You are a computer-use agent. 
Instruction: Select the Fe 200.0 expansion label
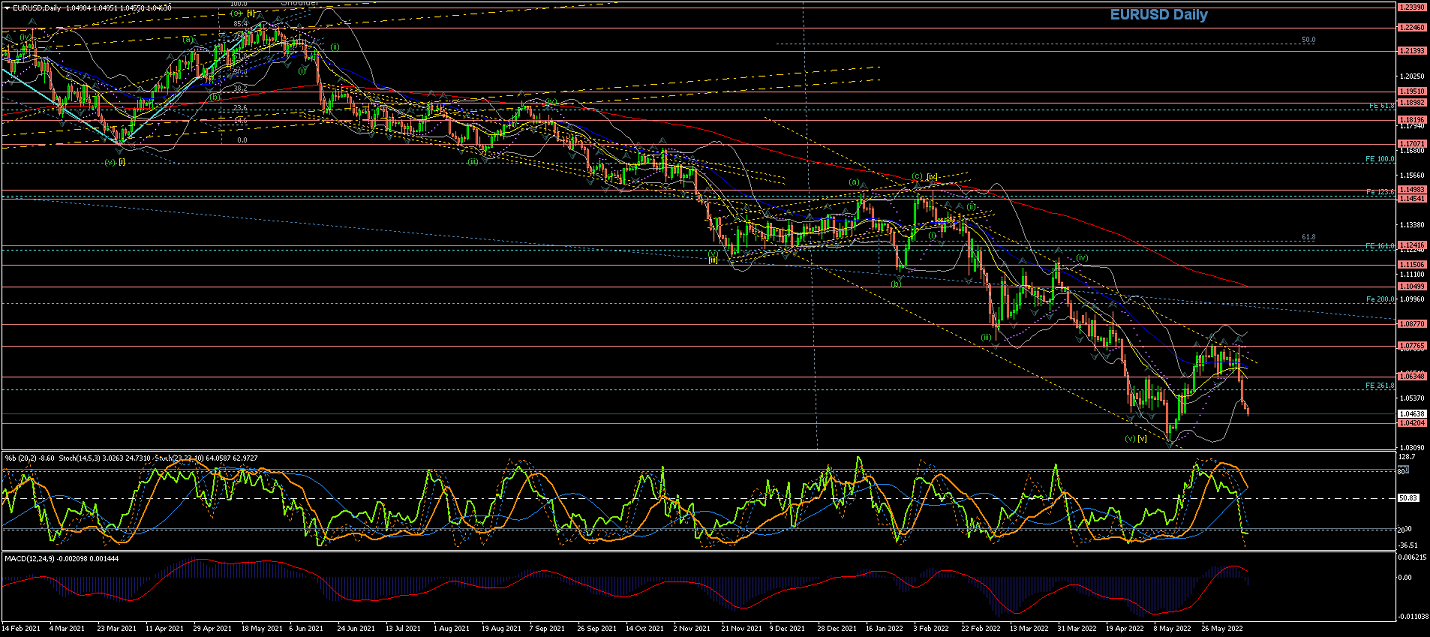(x=1380, y=299)
